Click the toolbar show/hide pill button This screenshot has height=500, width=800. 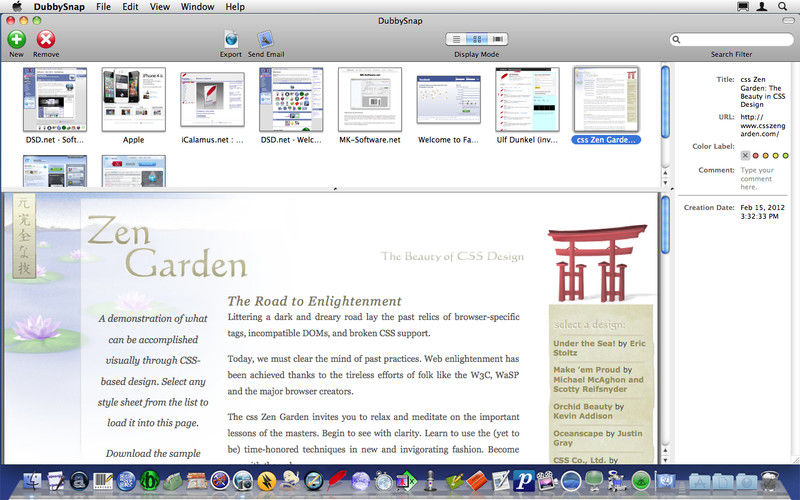[x=789, y=20]
